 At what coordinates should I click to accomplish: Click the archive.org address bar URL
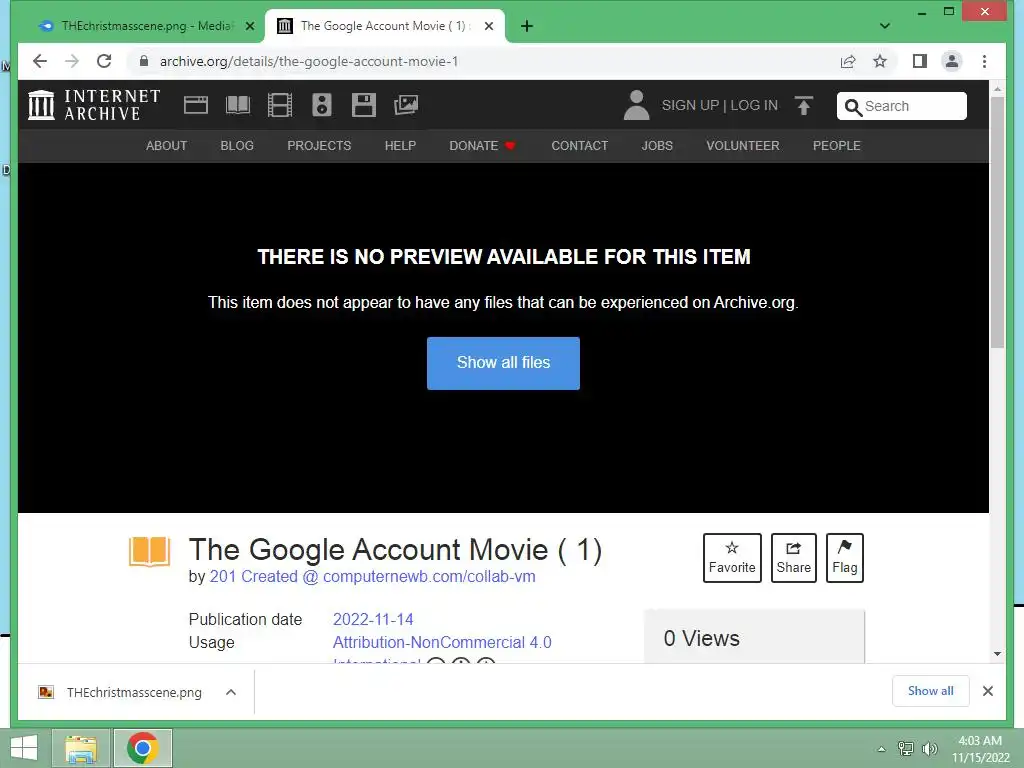tap(309, 61)
